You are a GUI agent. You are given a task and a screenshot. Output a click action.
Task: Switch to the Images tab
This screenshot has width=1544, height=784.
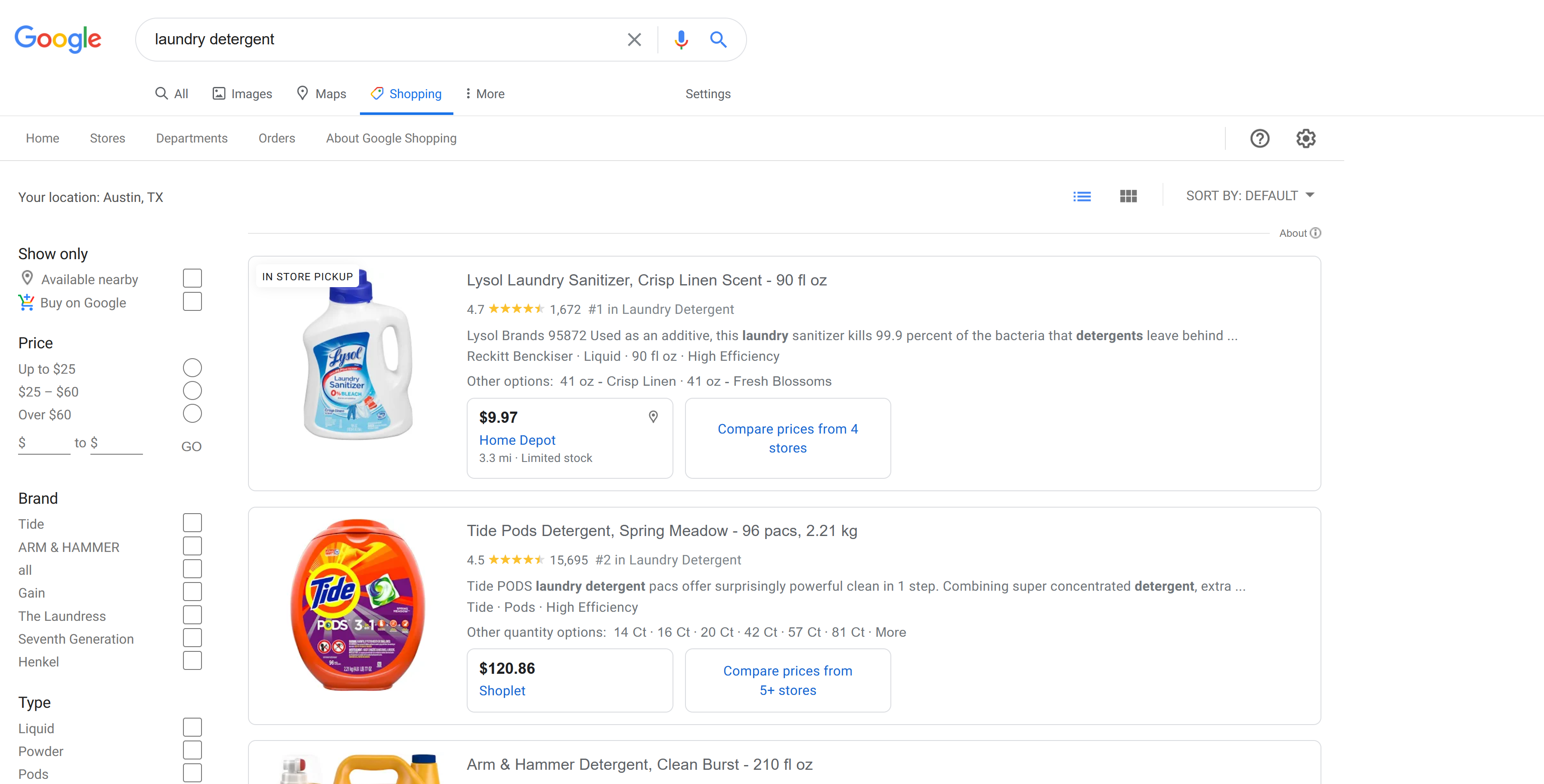pyautogui.click(x=243, y=94)
